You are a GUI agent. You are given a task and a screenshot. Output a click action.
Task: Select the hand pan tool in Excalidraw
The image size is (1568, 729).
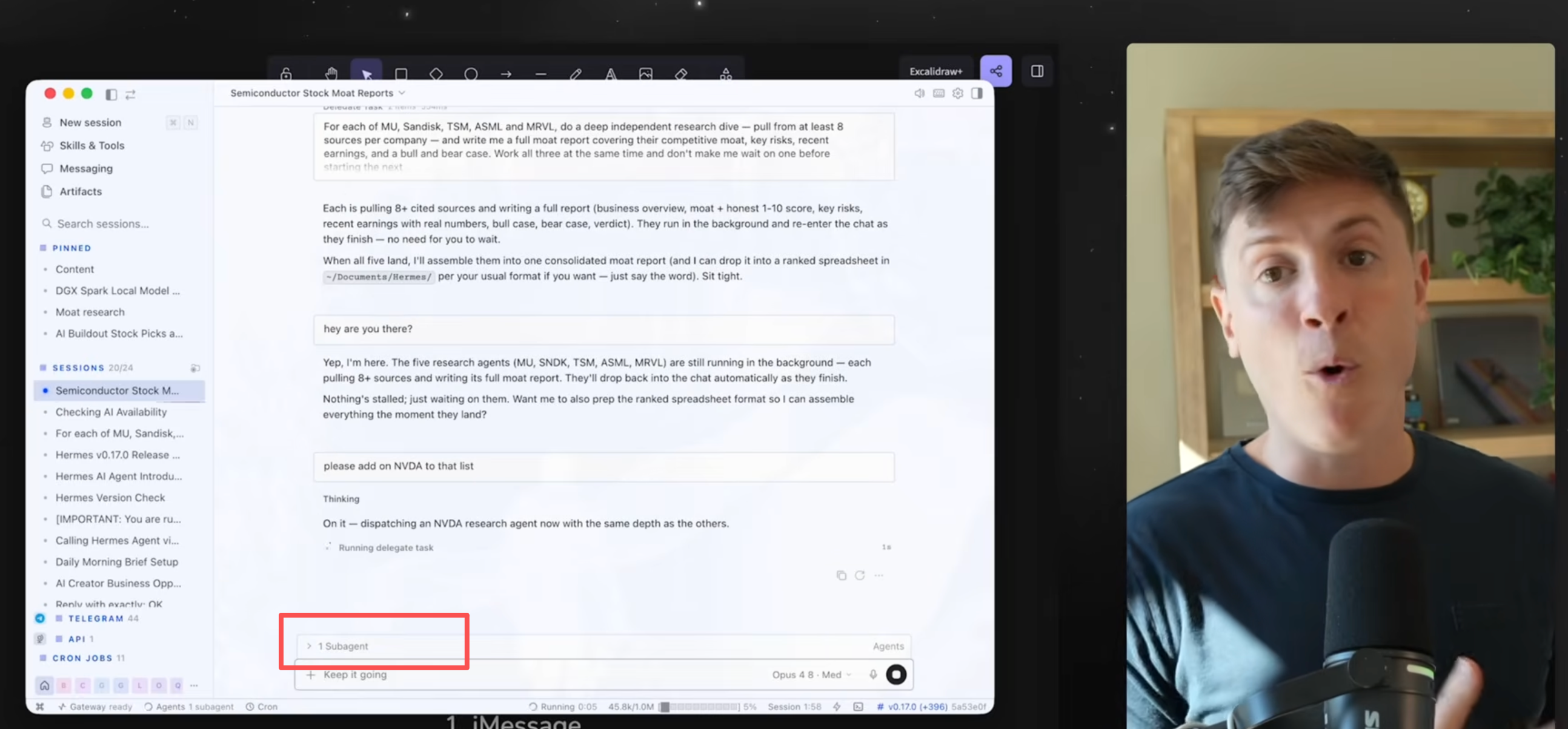pos(331,74)
